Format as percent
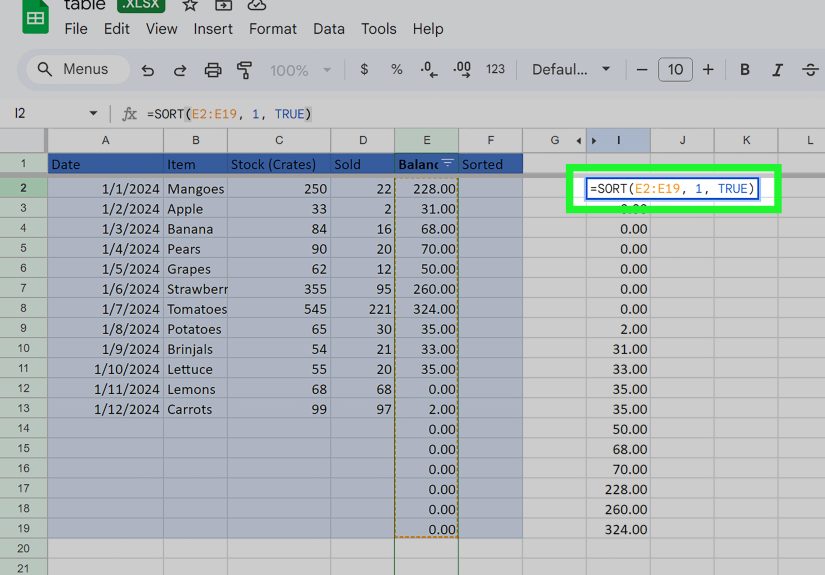The image size is (825, 575). click(x=396, y=69)
